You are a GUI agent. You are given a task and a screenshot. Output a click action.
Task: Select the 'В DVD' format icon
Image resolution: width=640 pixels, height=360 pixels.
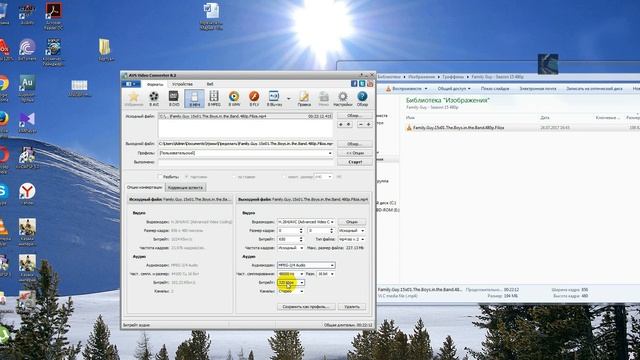174,98
